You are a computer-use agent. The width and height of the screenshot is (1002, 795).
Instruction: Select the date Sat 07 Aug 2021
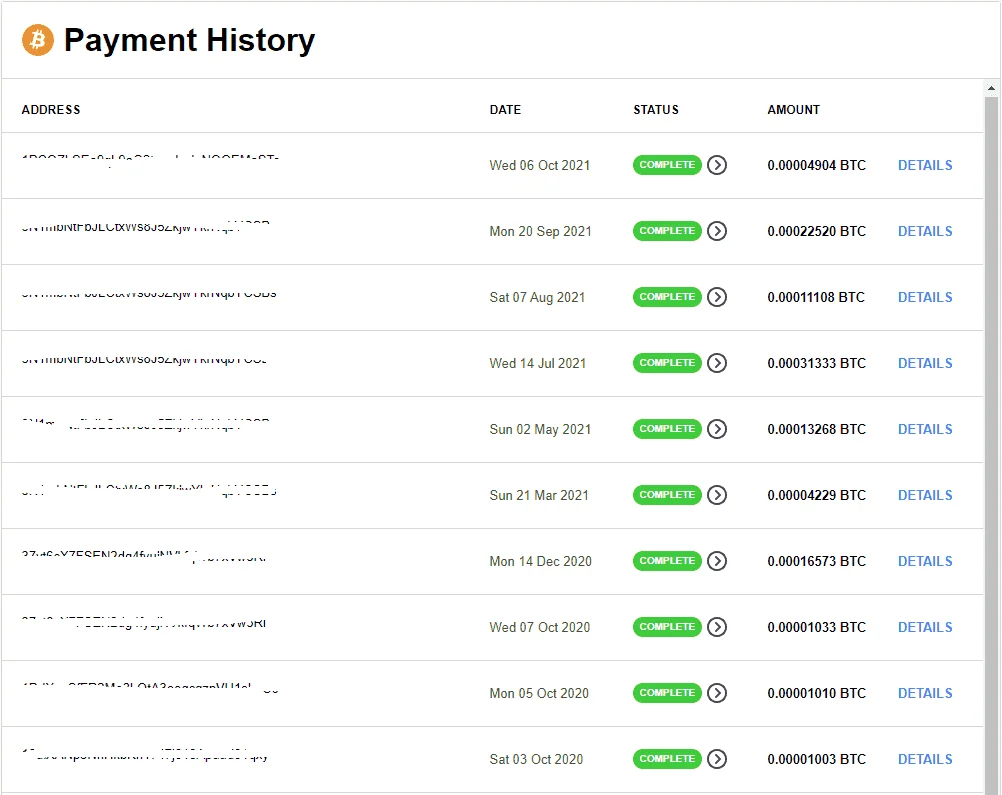coord(537,298)
